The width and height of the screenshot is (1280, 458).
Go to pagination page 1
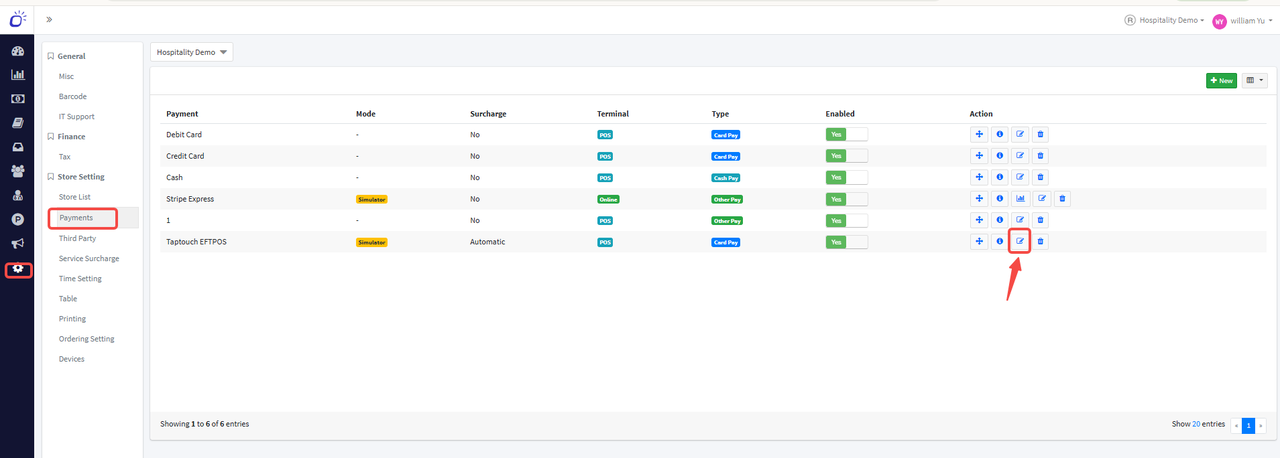(x=1248, y=425)
